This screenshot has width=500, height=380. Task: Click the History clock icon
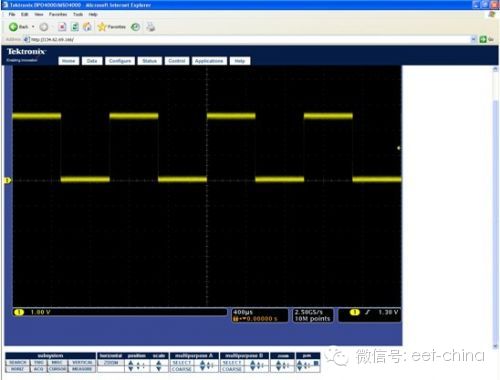click(135, 27)
